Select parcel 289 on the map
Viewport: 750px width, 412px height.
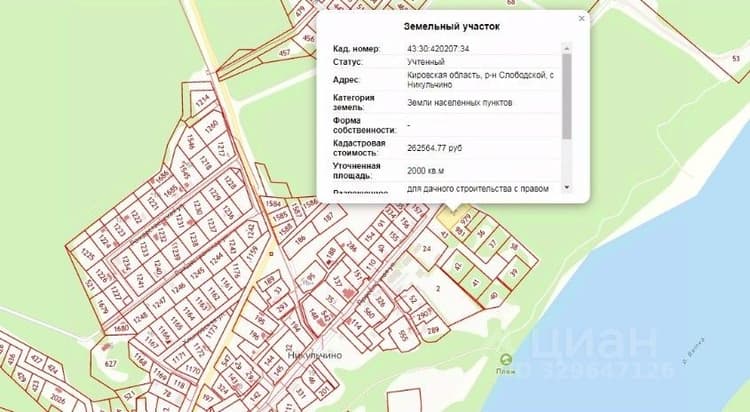[433, 330]
